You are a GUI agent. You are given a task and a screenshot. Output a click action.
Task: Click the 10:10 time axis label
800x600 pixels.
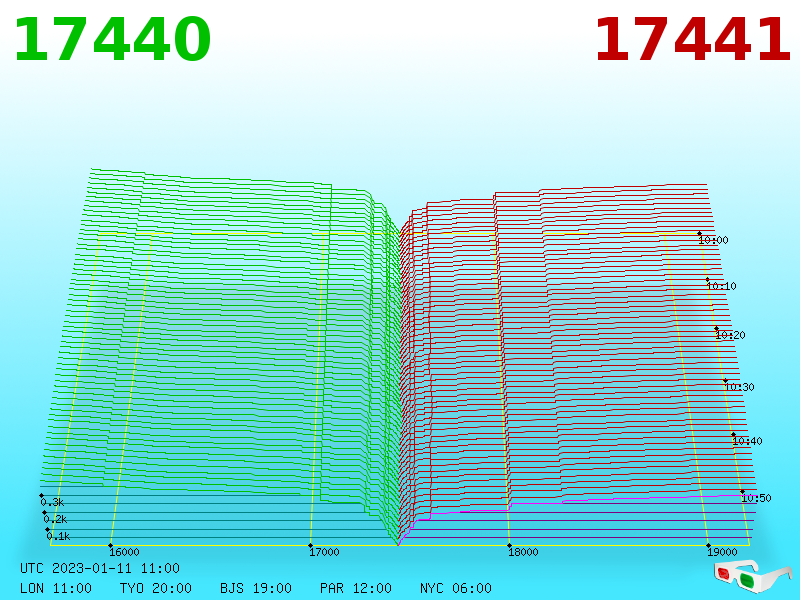[721, 286]
